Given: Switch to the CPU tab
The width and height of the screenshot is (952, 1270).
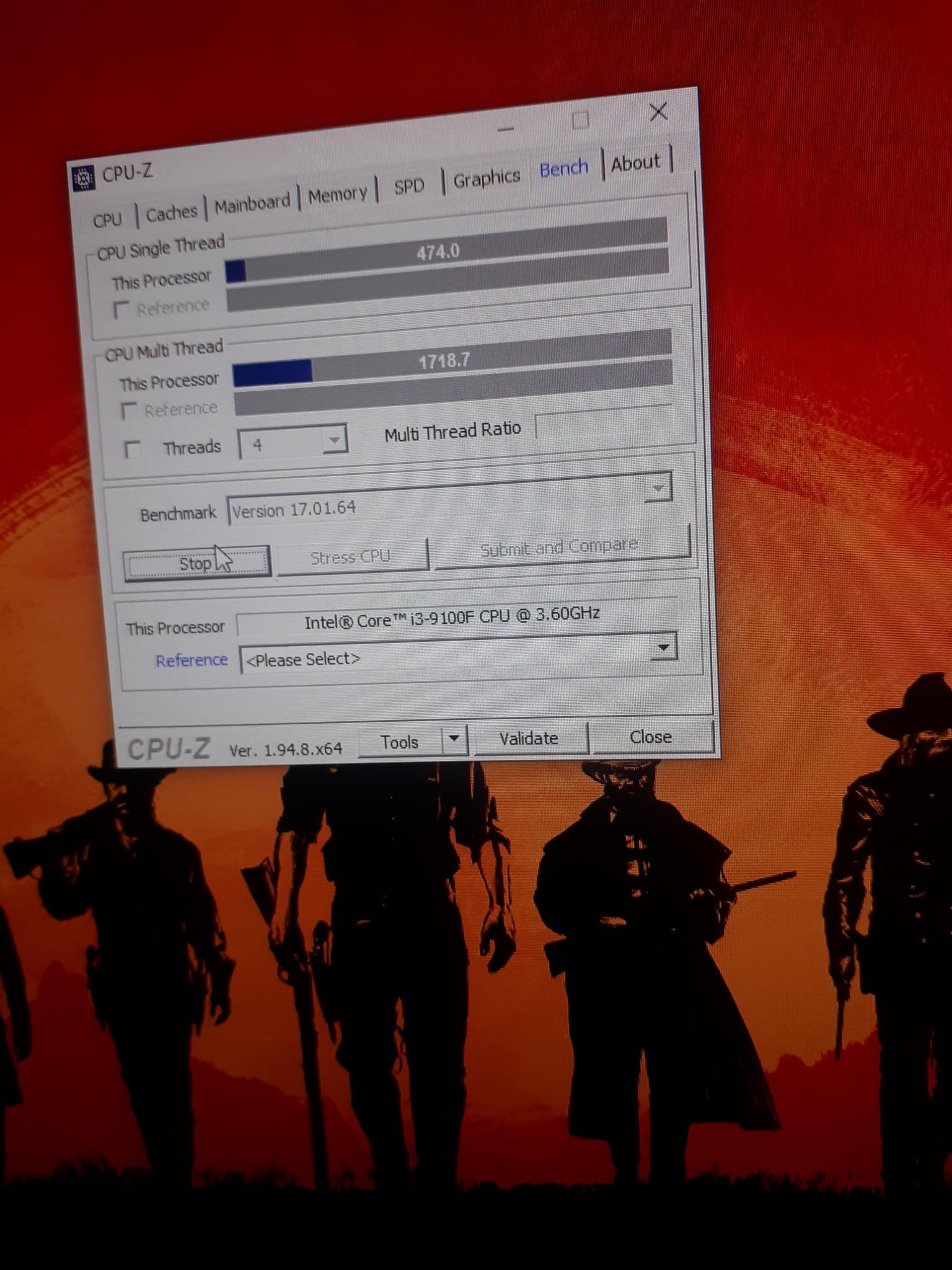Looking at the screenshot, I should pos(107,220).
